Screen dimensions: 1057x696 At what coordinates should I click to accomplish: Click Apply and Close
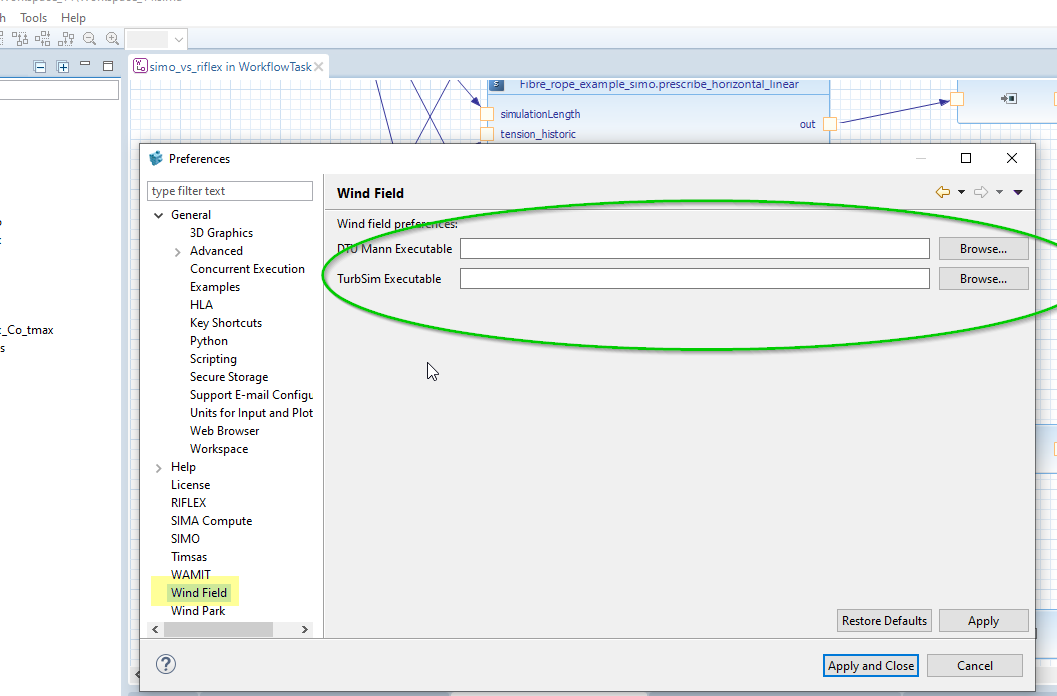[x=870, y=666]
